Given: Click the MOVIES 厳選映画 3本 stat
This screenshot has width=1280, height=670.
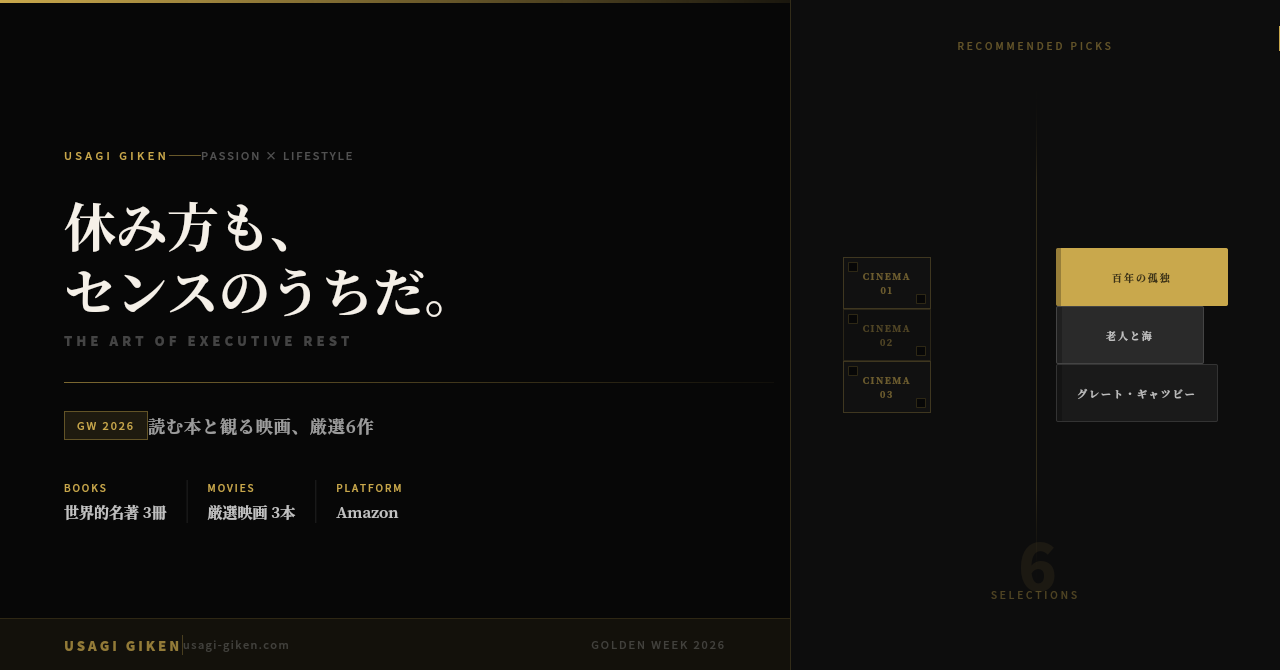Looking at the screenshot, I should click(251, 501).
